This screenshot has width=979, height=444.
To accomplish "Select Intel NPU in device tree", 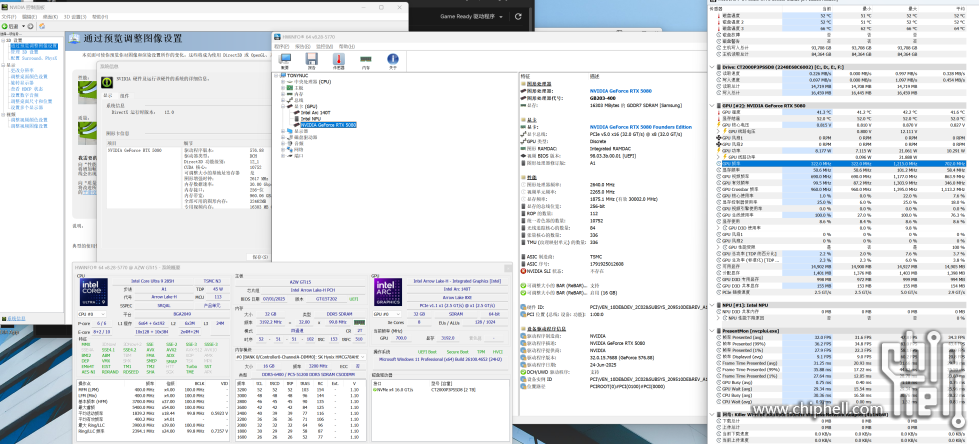I will (310, 119).
